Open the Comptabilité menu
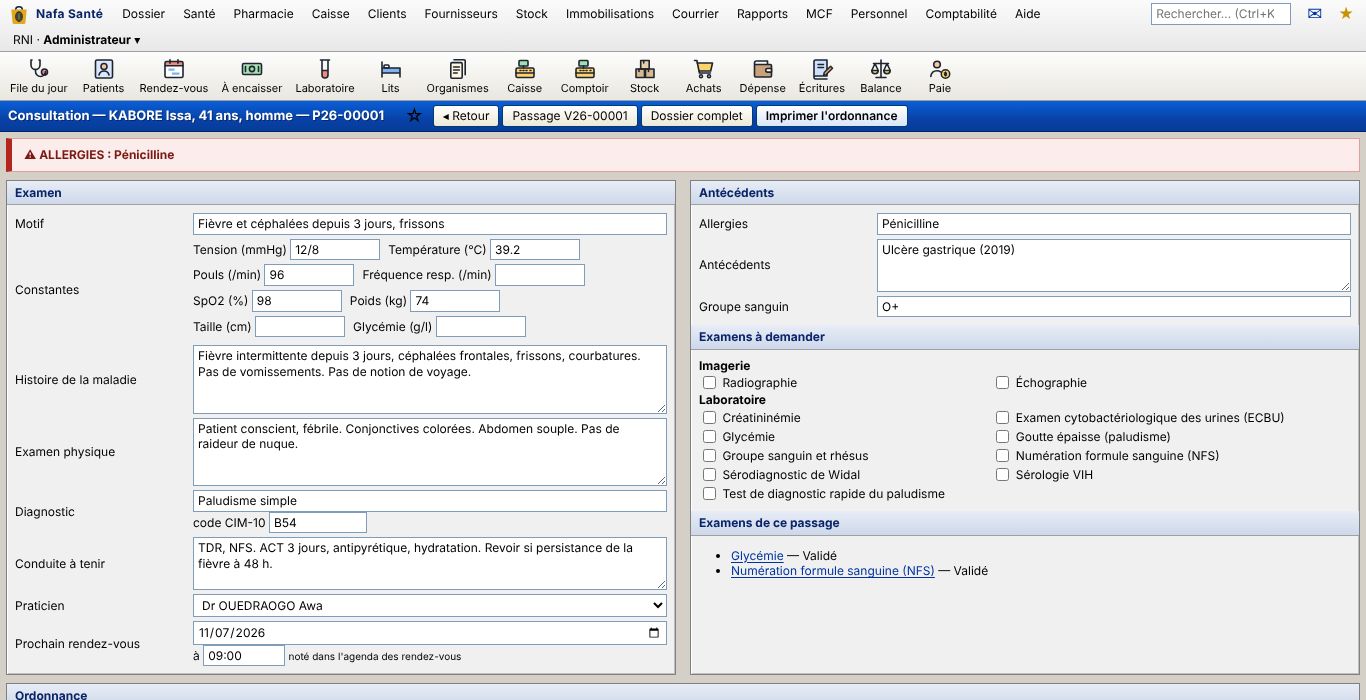This screenshot has width=1366, height=700. coord(961,14)
